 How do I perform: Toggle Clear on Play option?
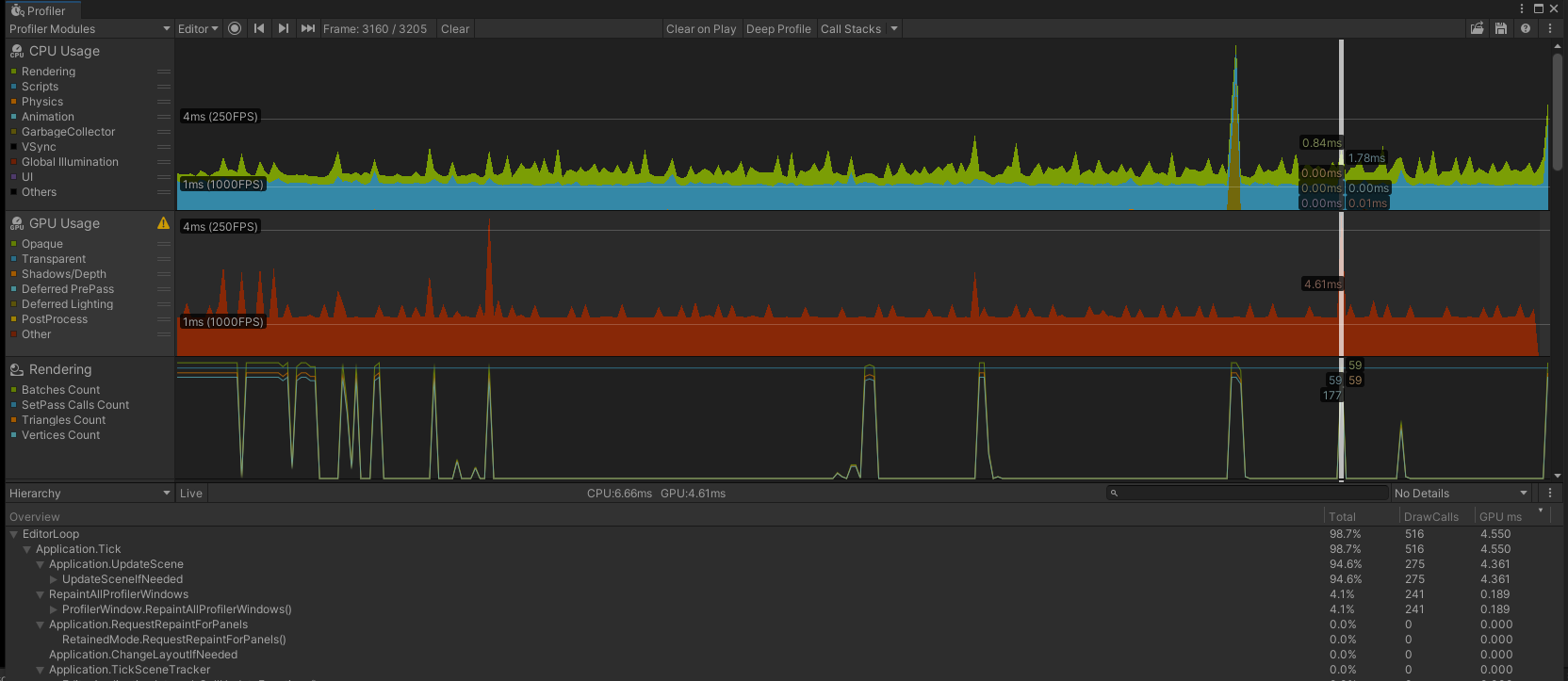(x=701, y=28)
